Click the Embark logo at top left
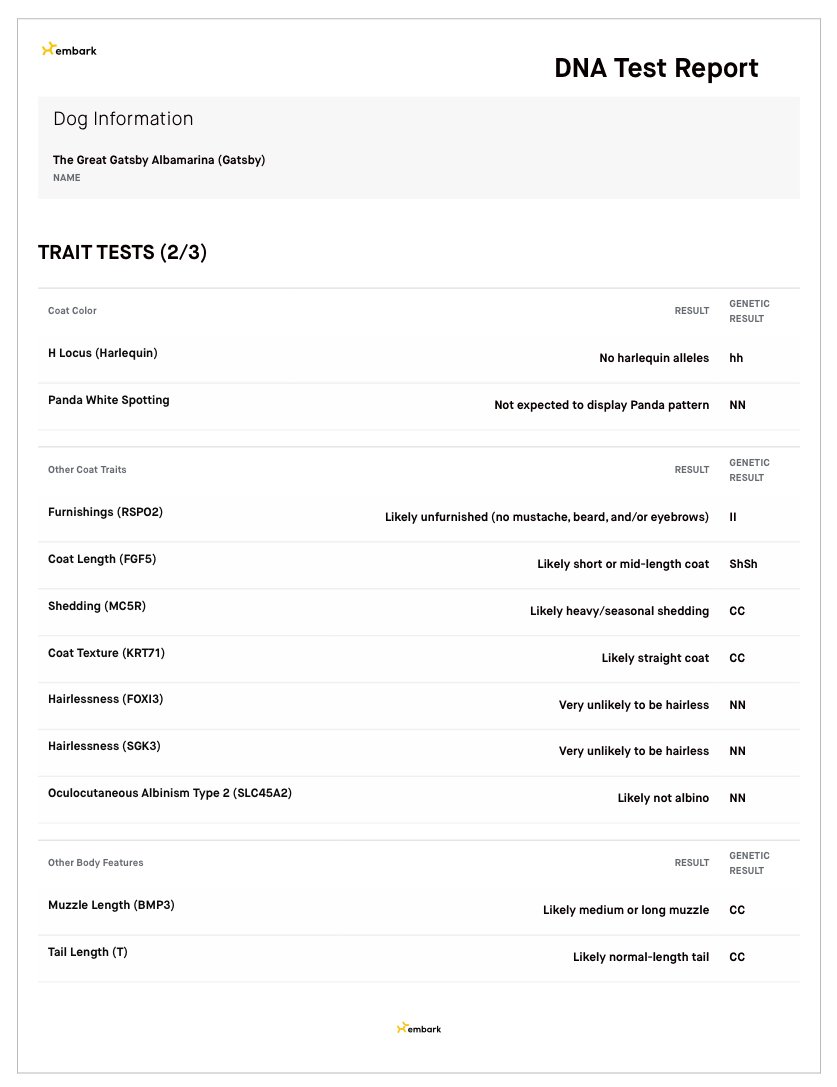Image resolution: width=837 pixels, height=1087 pixels. point(69,50)
